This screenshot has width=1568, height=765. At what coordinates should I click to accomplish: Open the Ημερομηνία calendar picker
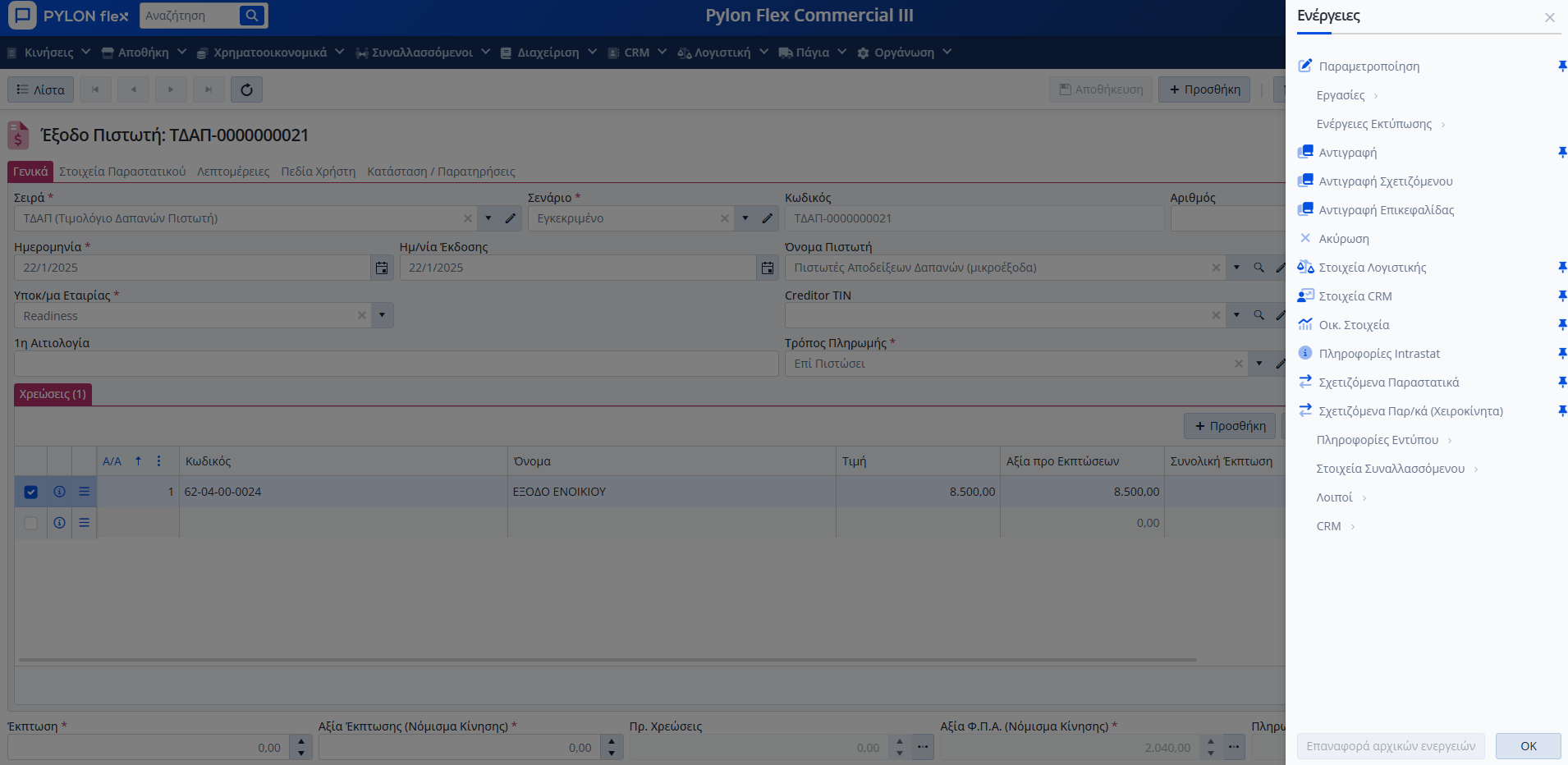click(x=382, y=268)
